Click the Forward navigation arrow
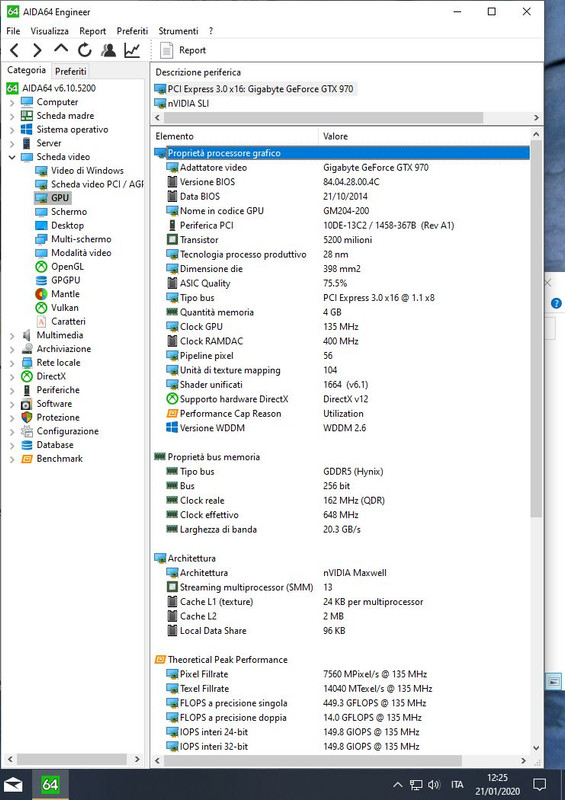Image resolution: width=565 pixels, height=800 pixels. (x=37, y=50)
